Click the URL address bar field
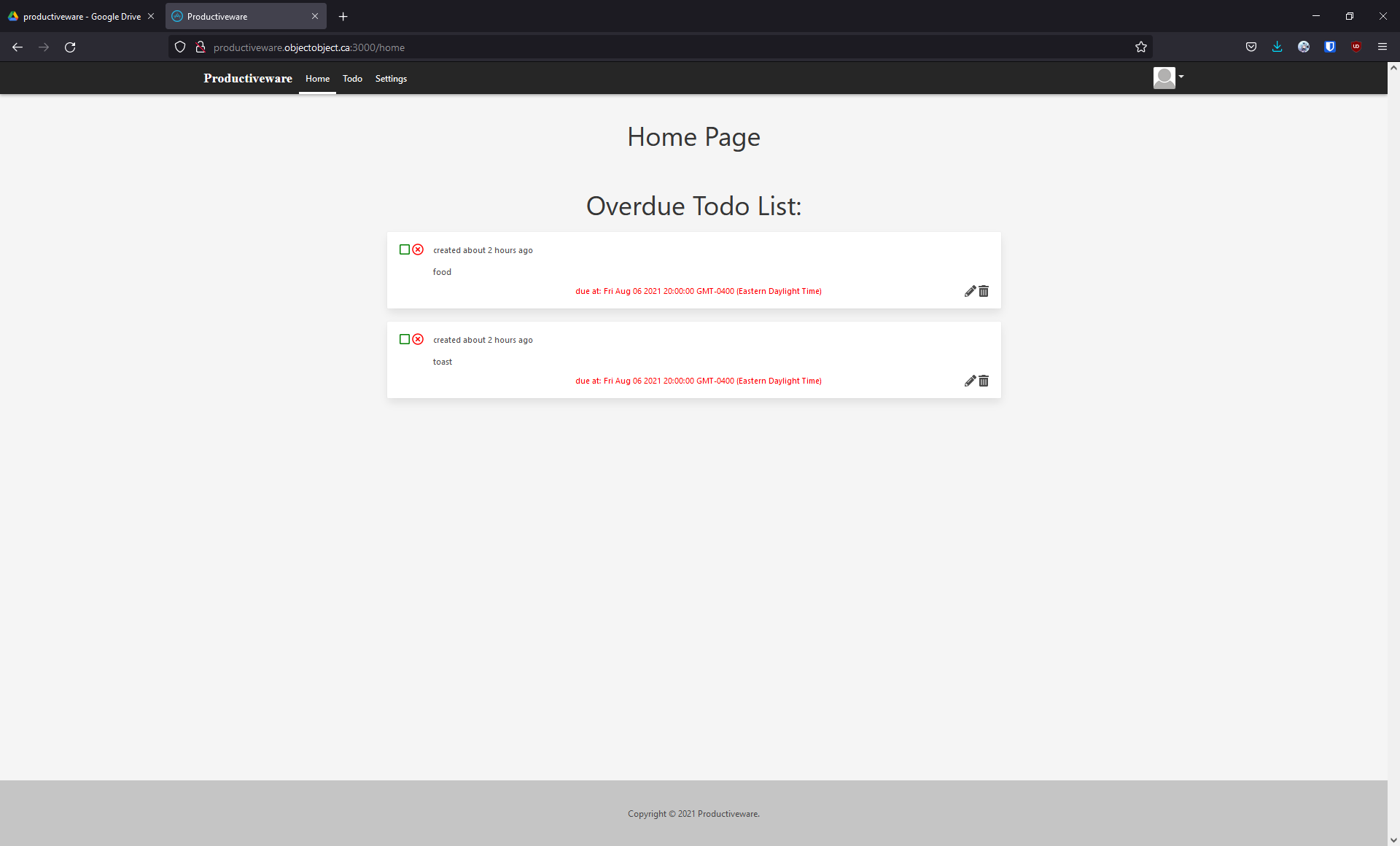Viewport: 1400px width, 846px height. coord(656,47)
